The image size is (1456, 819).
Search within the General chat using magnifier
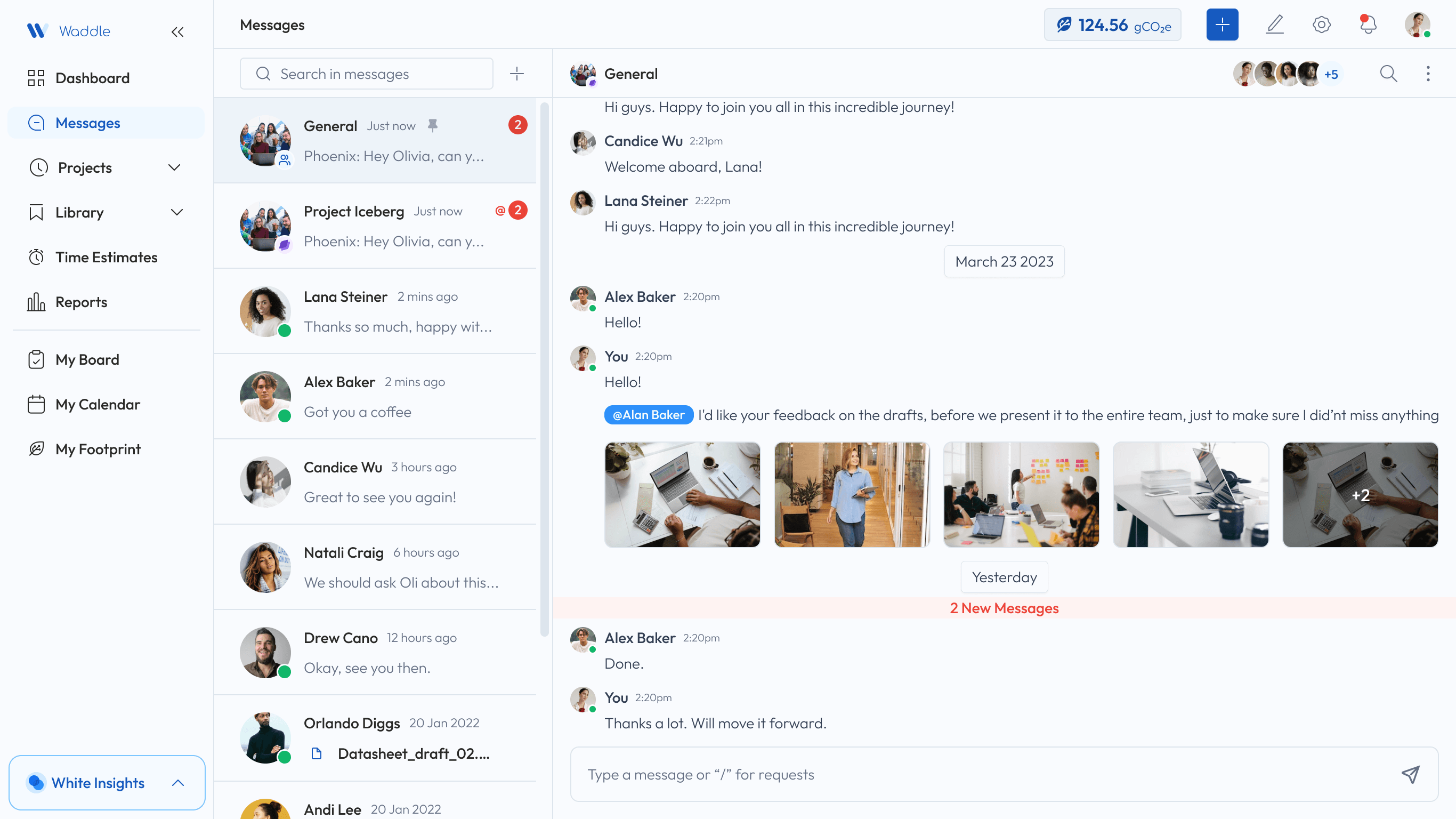[1388, 74]
